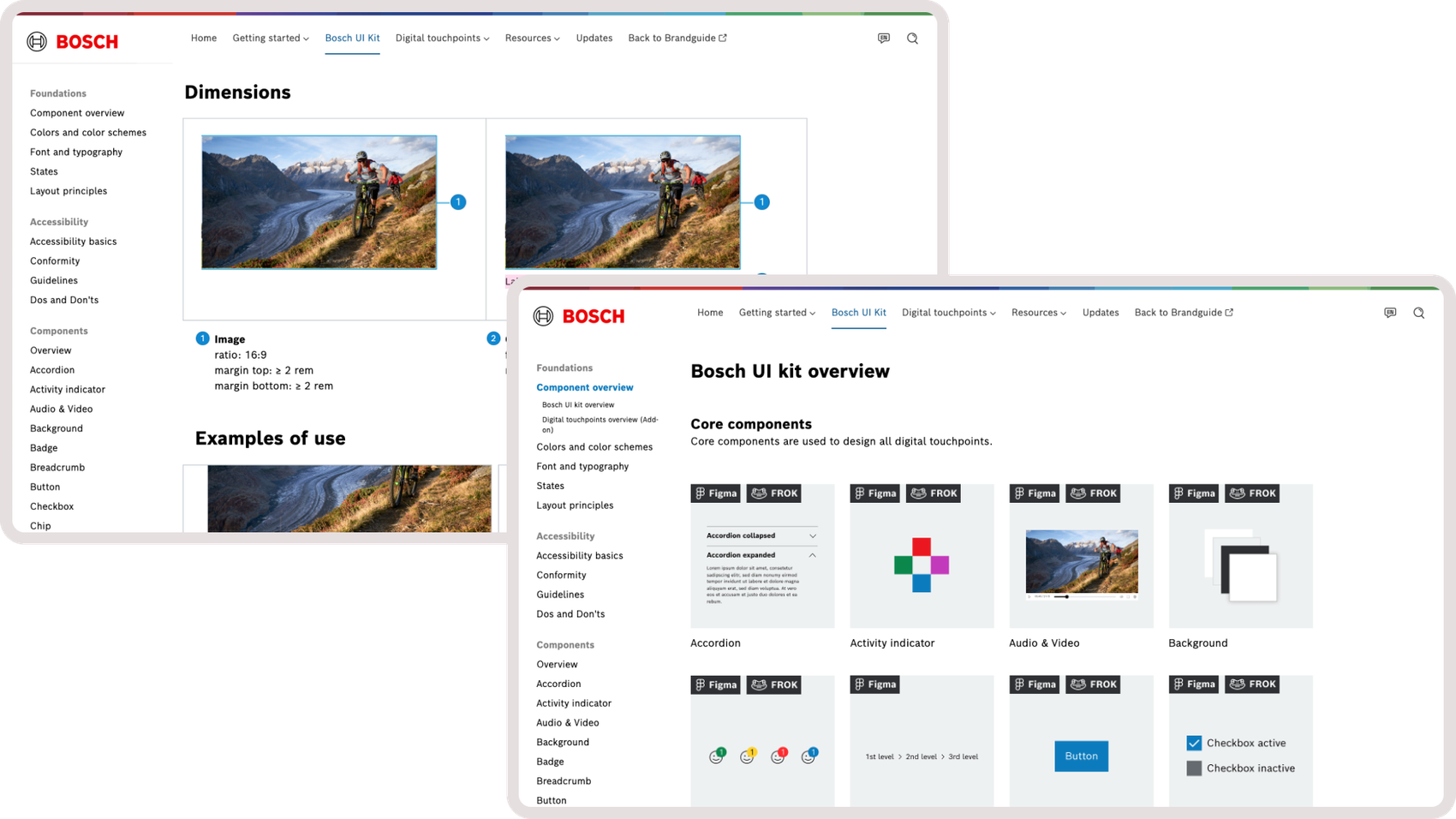This screenshot has width=1456, height=819.
Task: Click 2nd level in breadcrumb preview
Action: [921, 757]
